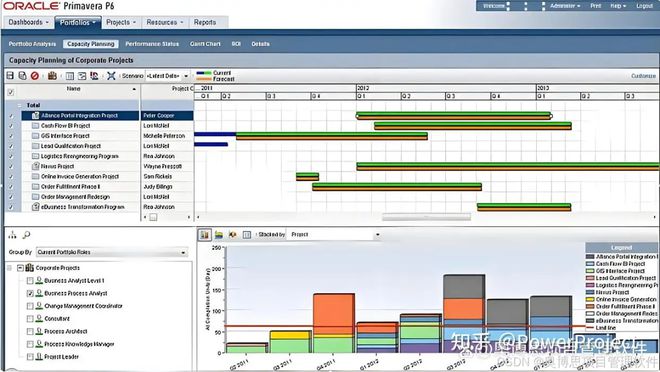
Task: Select the stacked bar chart view icon
Action: click(205, 235)
